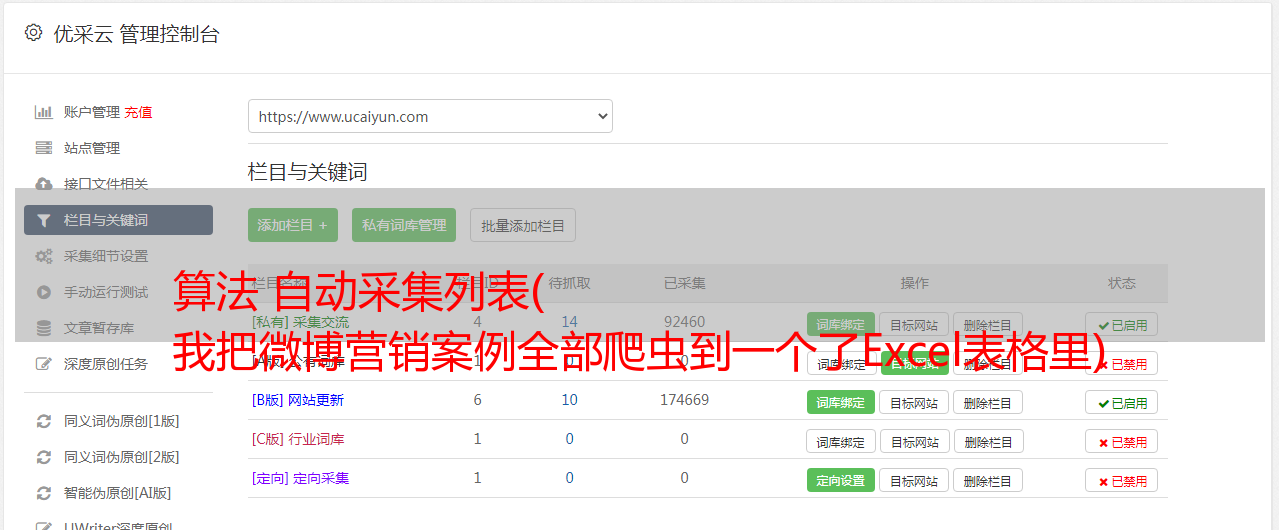Click the 添加栏目 + button
The width and height of the screenshot is (1279, 530).
click(293, 225)
